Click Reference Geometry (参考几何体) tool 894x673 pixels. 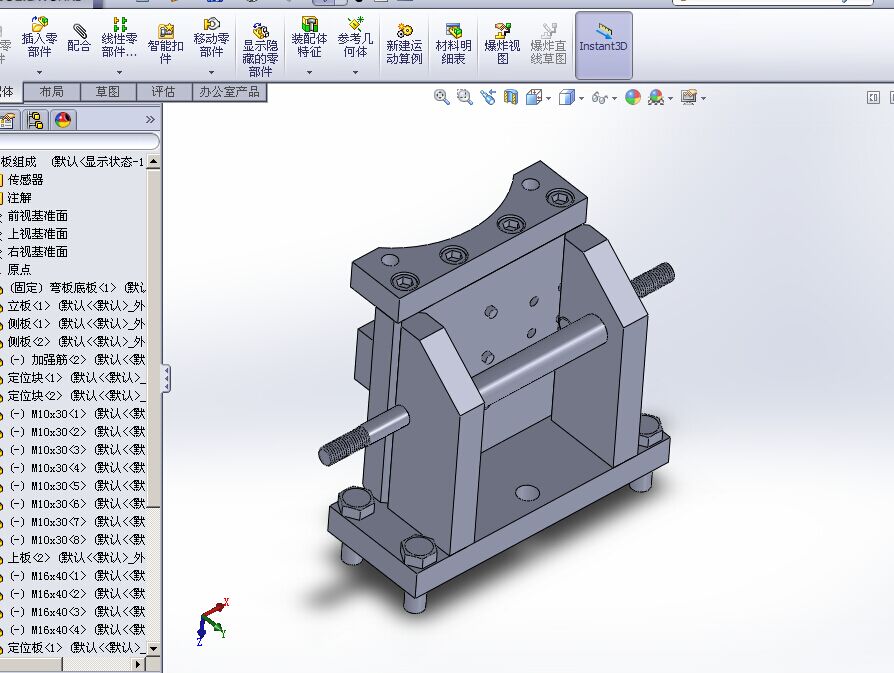coord(355,37)
